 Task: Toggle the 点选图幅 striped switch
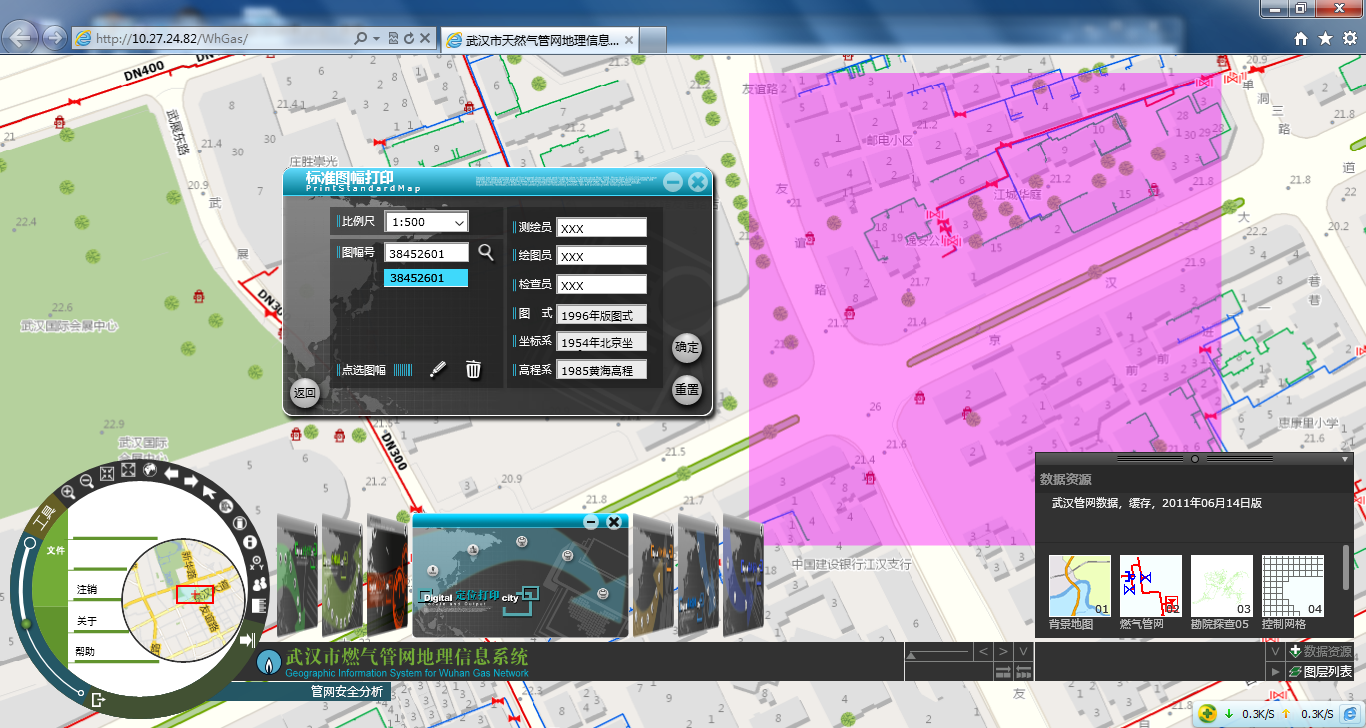pos(402,370)
